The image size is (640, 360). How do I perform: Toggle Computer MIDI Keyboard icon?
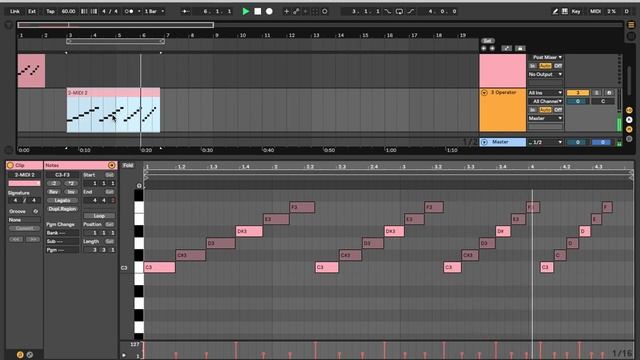coord(565,11)
